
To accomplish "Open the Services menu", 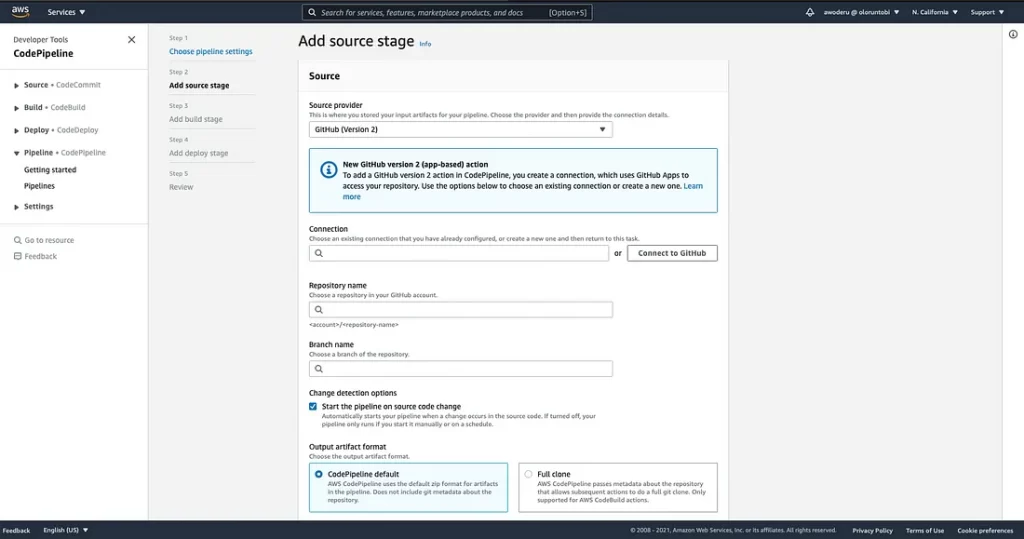I will coord(66,12).
